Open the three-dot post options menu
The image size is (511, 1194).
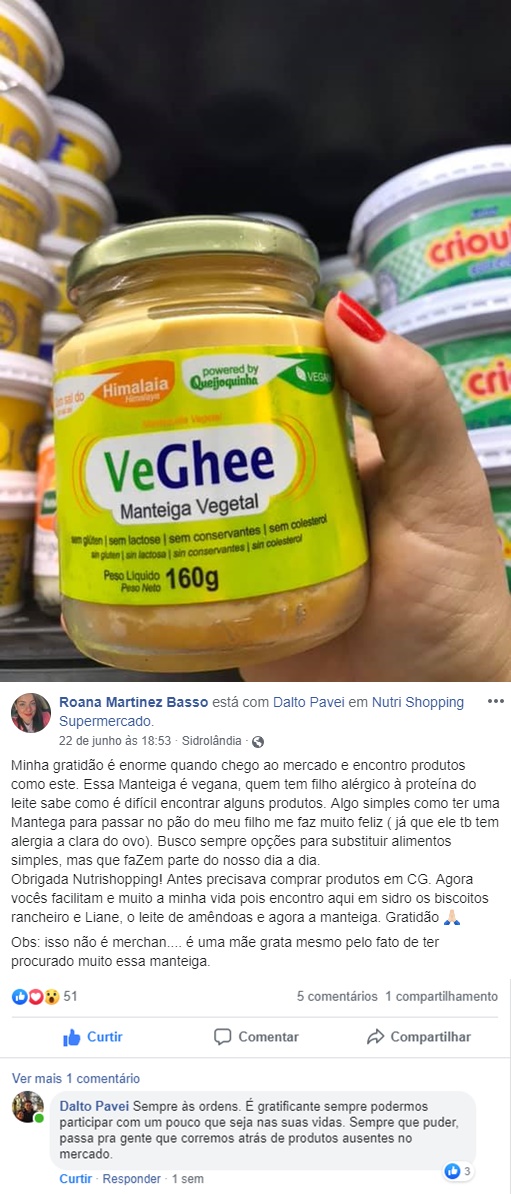pyautogui.click(x=495, y=701)
